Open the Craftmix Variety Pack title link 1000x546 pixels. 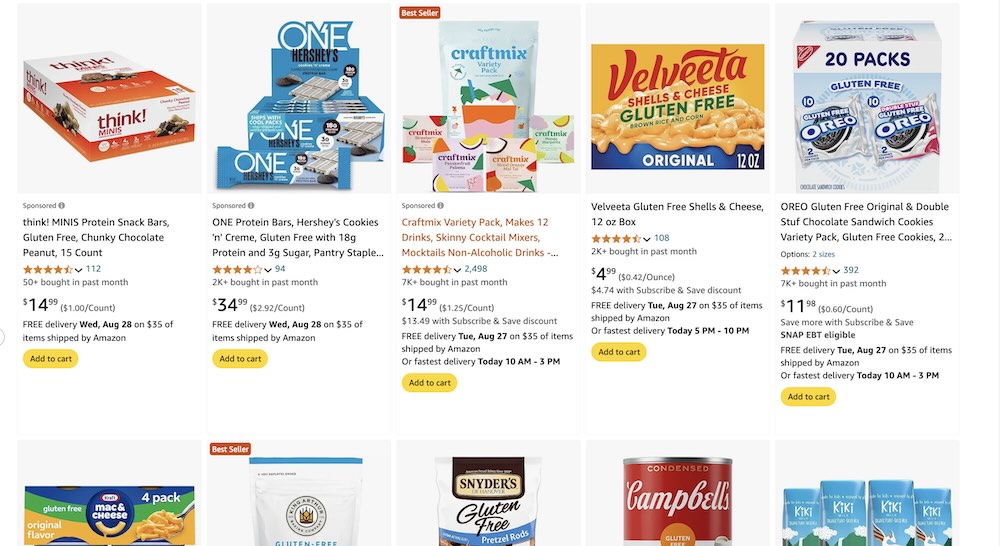[480, 237]
